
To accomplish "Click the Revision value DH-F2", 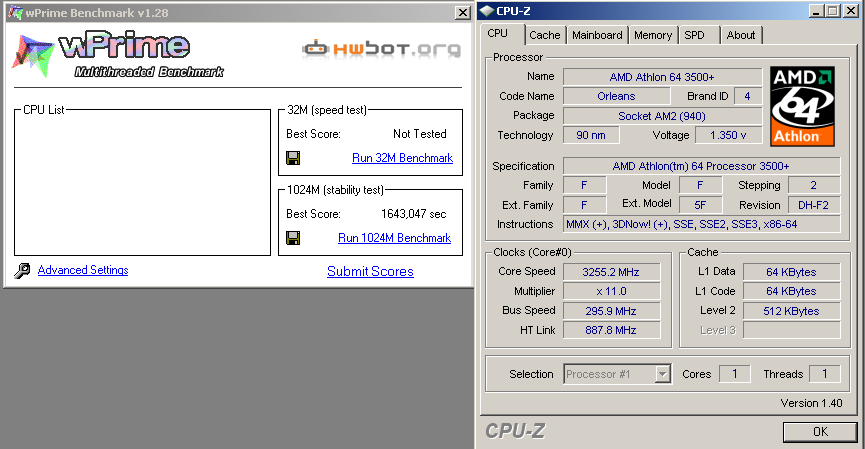I will tap(814, 205).
